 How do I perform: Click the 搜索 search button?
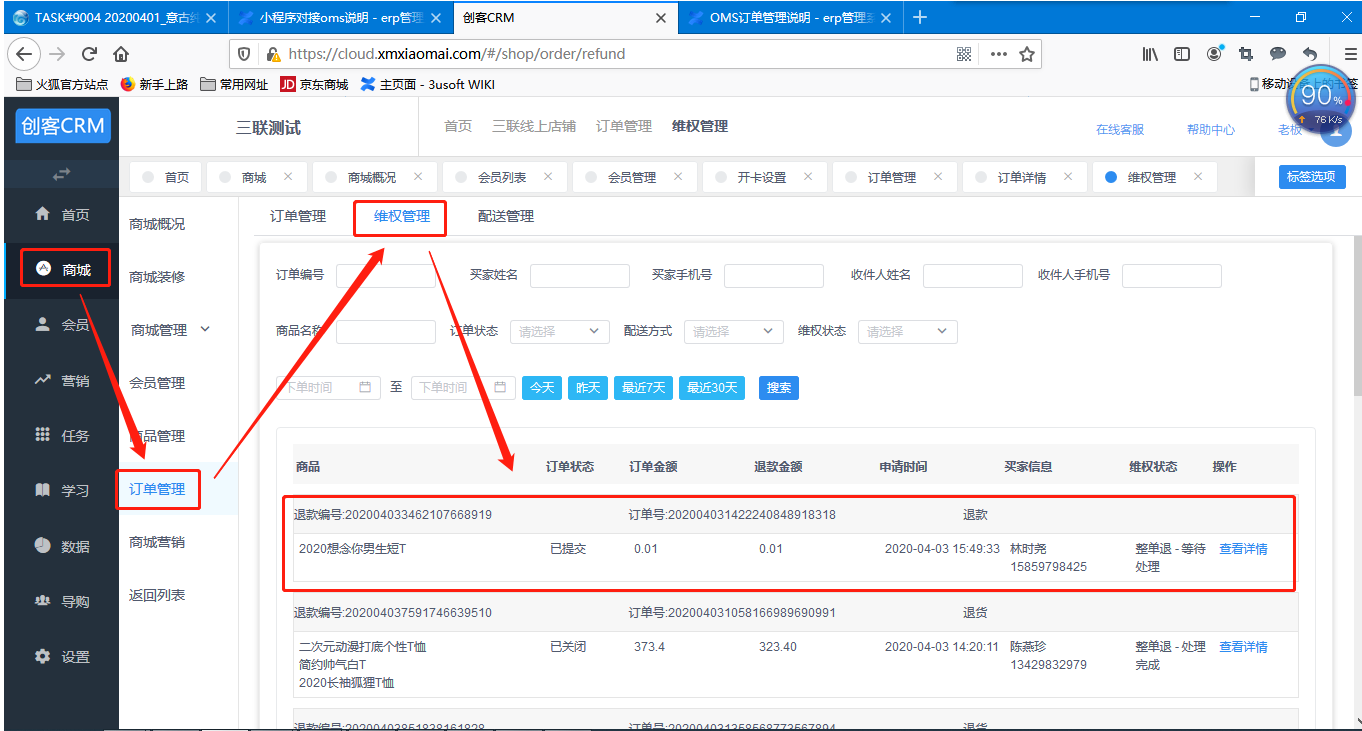[778, 387]
